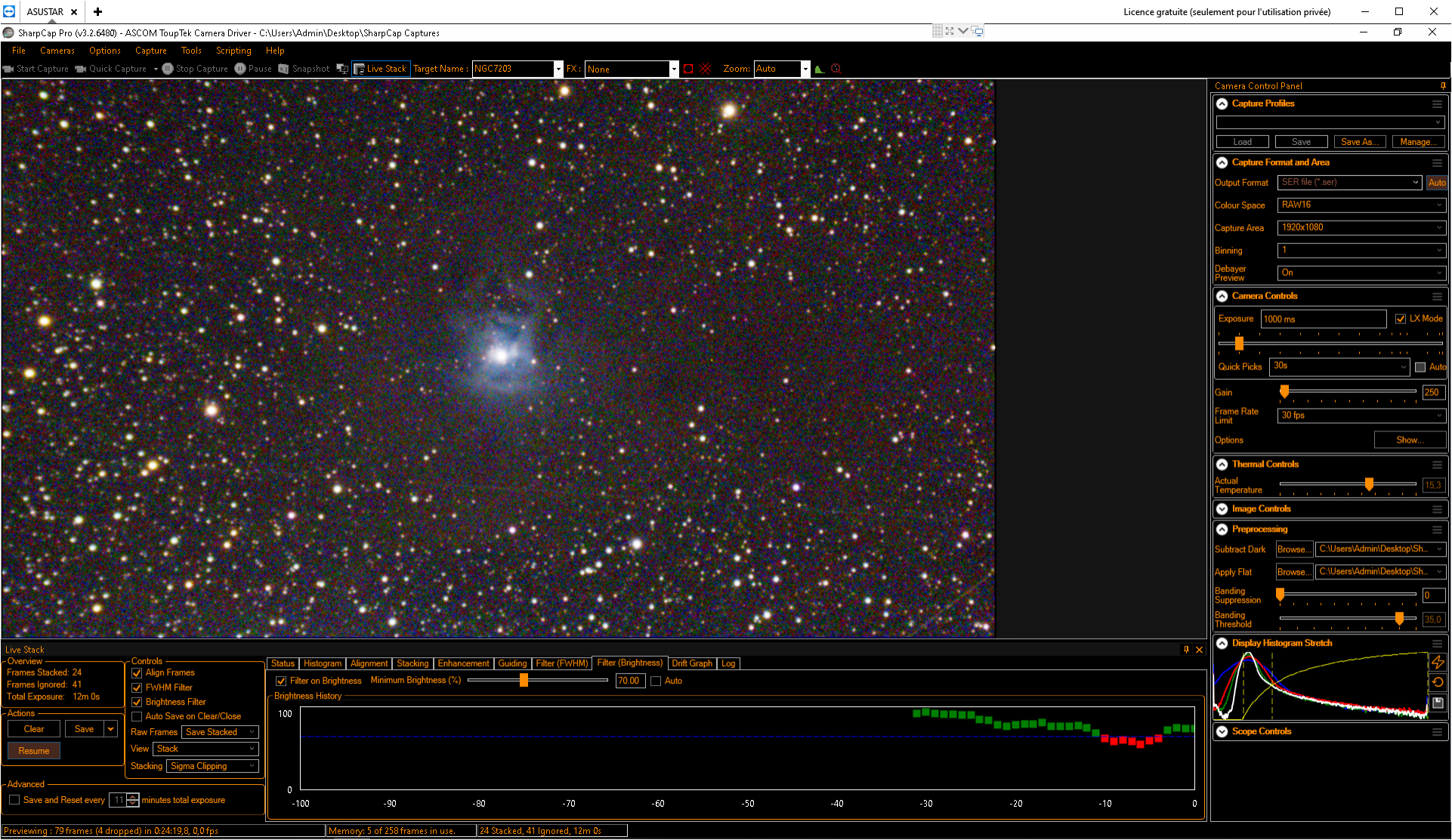Click the red selection area square icon
1452x840 pixels.
688,69
